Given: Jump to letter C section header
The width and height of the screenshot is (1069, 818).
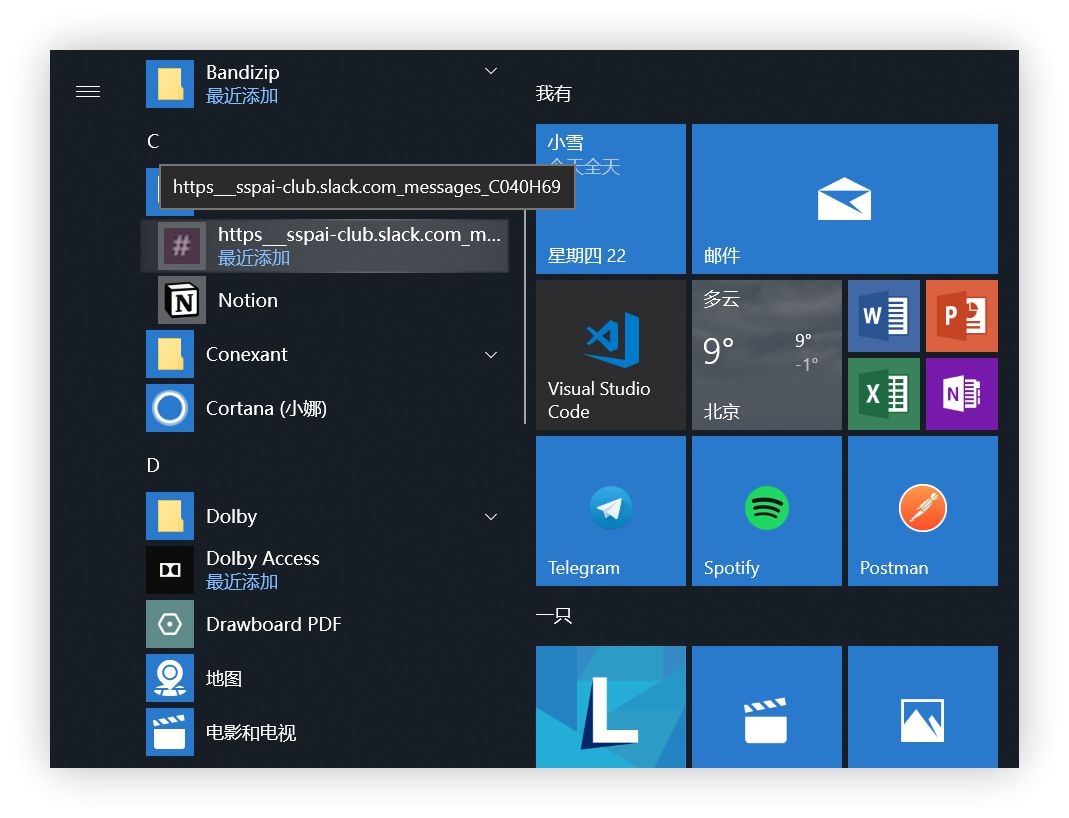Looking at the screenshot, I should (153, 141).
